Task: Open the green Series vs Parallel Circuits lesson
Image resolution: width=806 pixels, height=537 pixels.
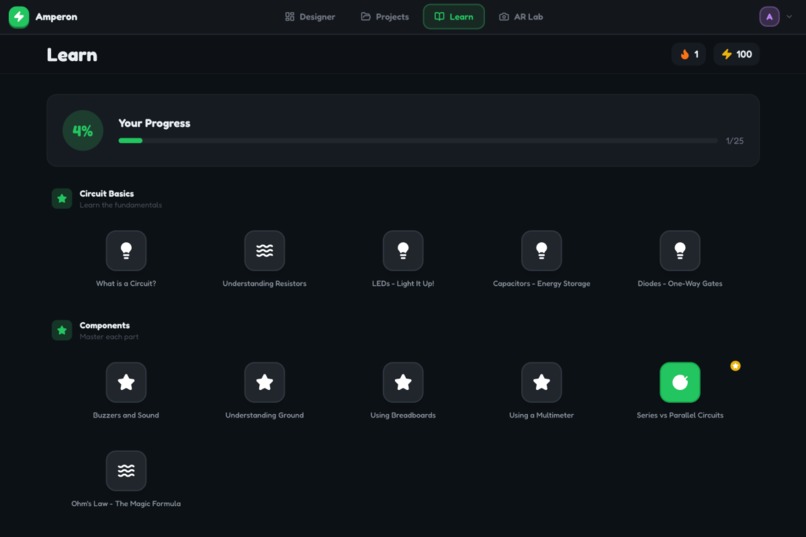Action: 680,382
